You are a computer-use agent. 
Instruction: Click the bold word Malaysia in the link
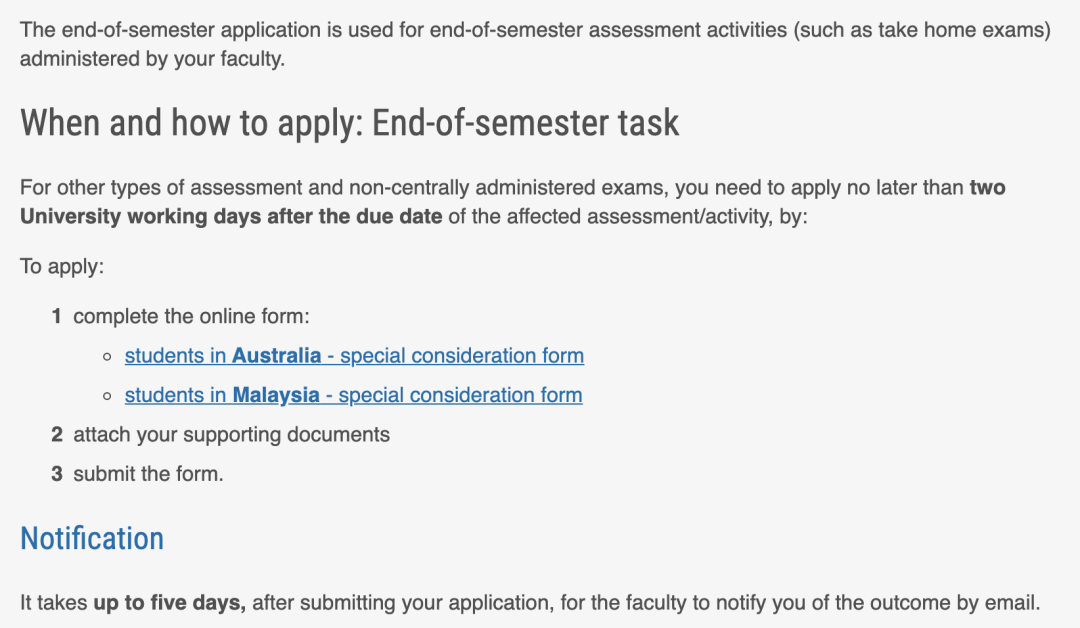[276, 395]
